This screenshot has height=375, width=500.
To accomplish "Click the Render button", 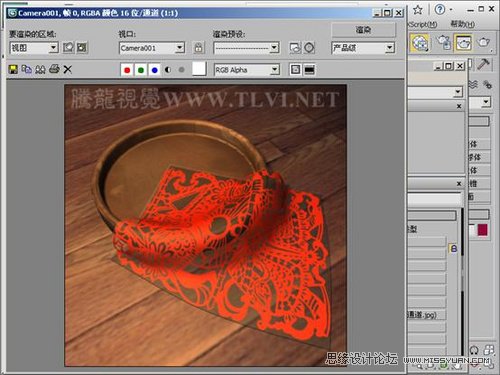I will (363, 30).
